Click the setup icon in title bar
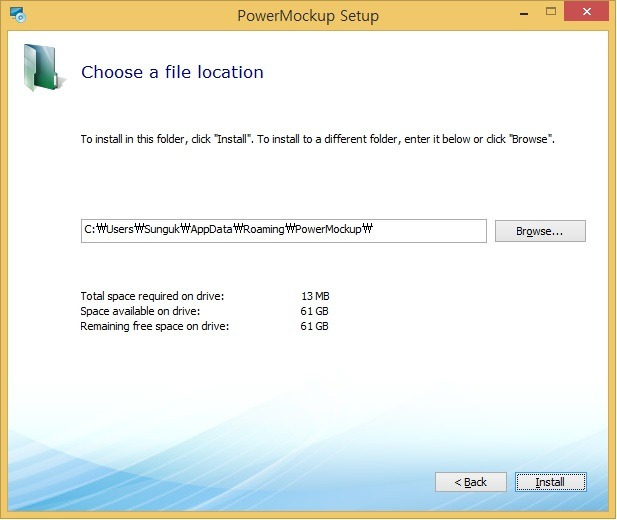617x520 pixels. click(18, 15)
